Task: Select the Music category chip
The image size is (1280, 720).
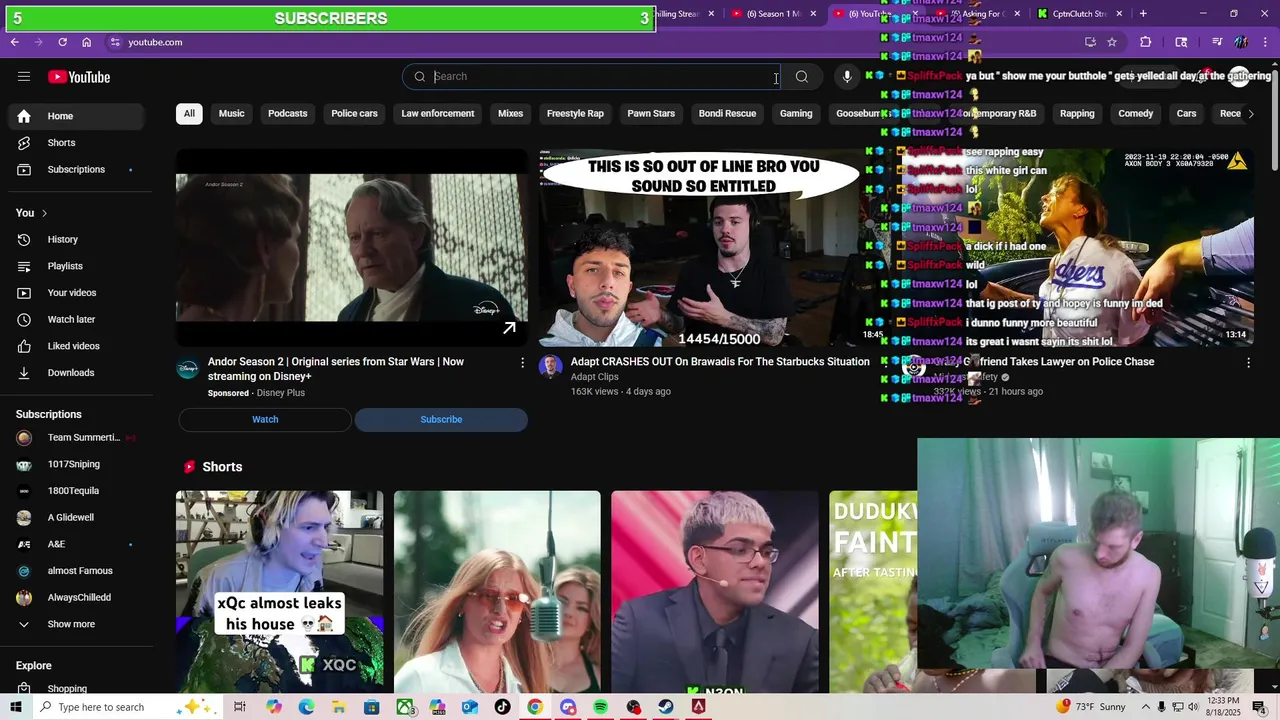Action: pyautogui.click(x=231, y=114)
